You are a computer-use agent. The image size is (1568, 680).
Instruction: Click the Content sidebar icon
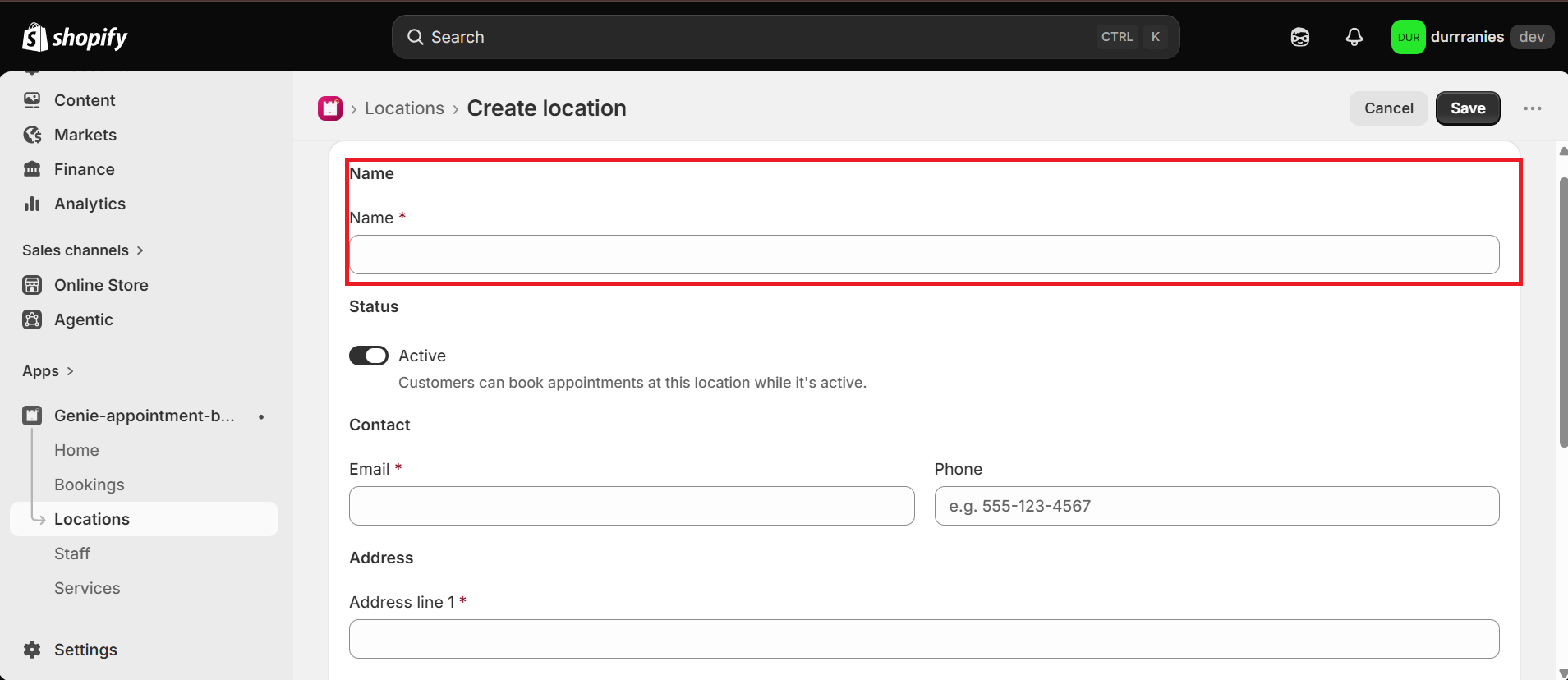32,100
